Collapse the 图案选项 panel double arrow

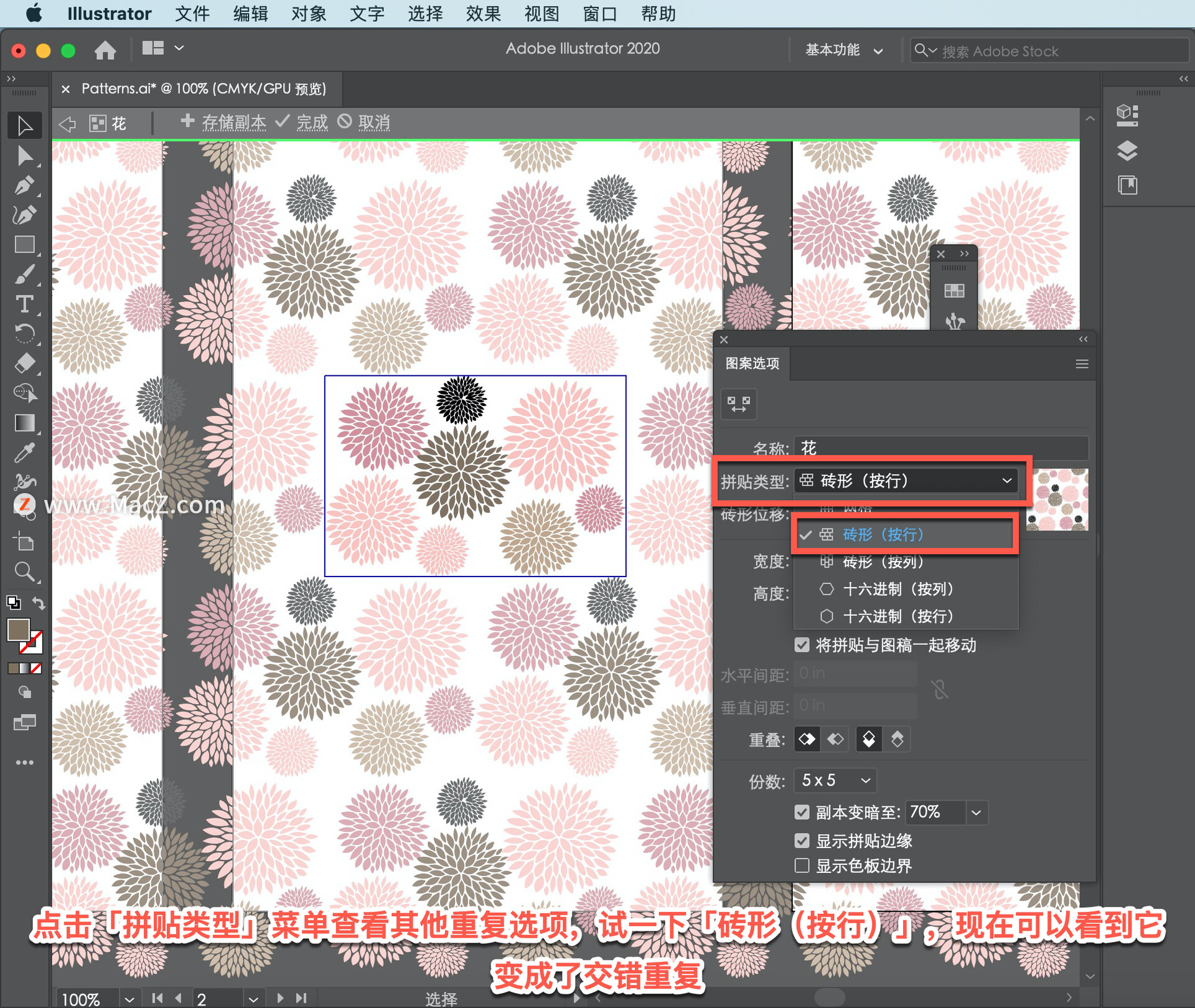click(x=1083, y=339)
